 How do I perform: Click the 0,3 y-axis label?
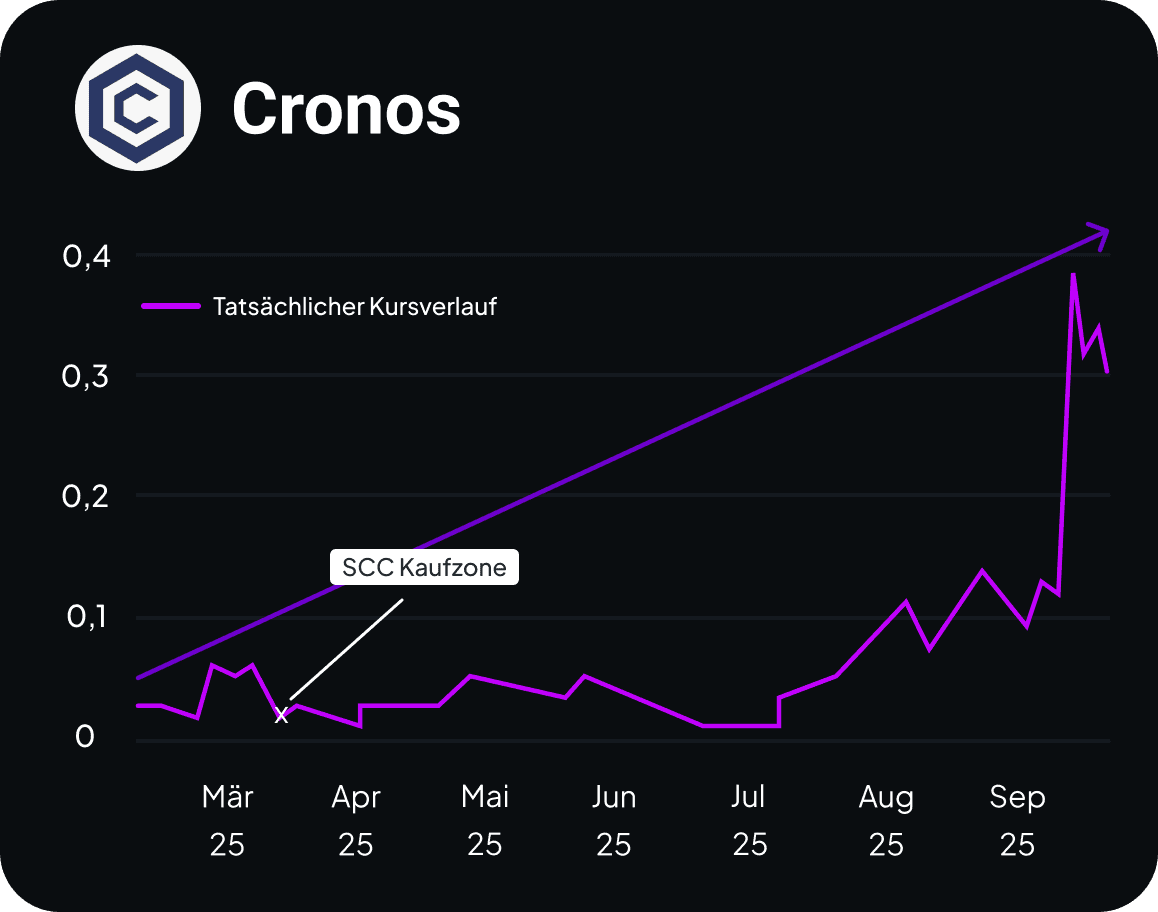click(85, 377)
